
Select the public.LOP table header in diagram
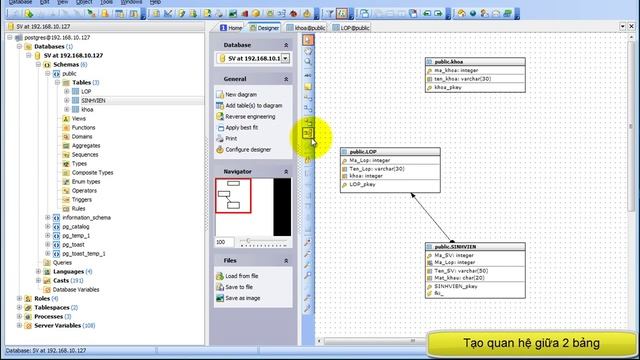tap(390, 151)
